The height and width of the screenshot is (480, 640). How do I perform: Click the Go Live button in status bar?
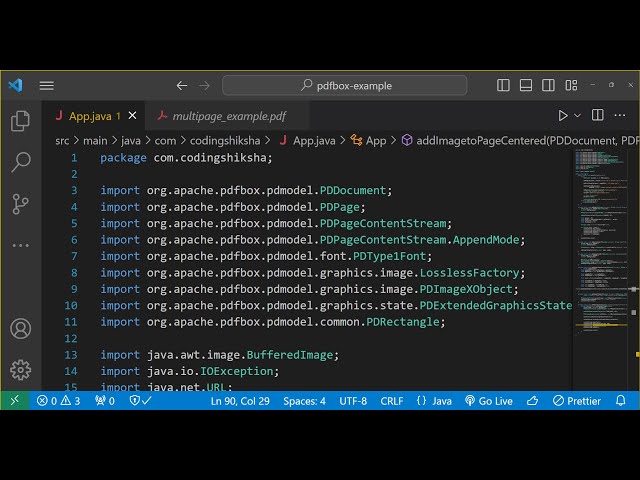click(x=489, y=400)
